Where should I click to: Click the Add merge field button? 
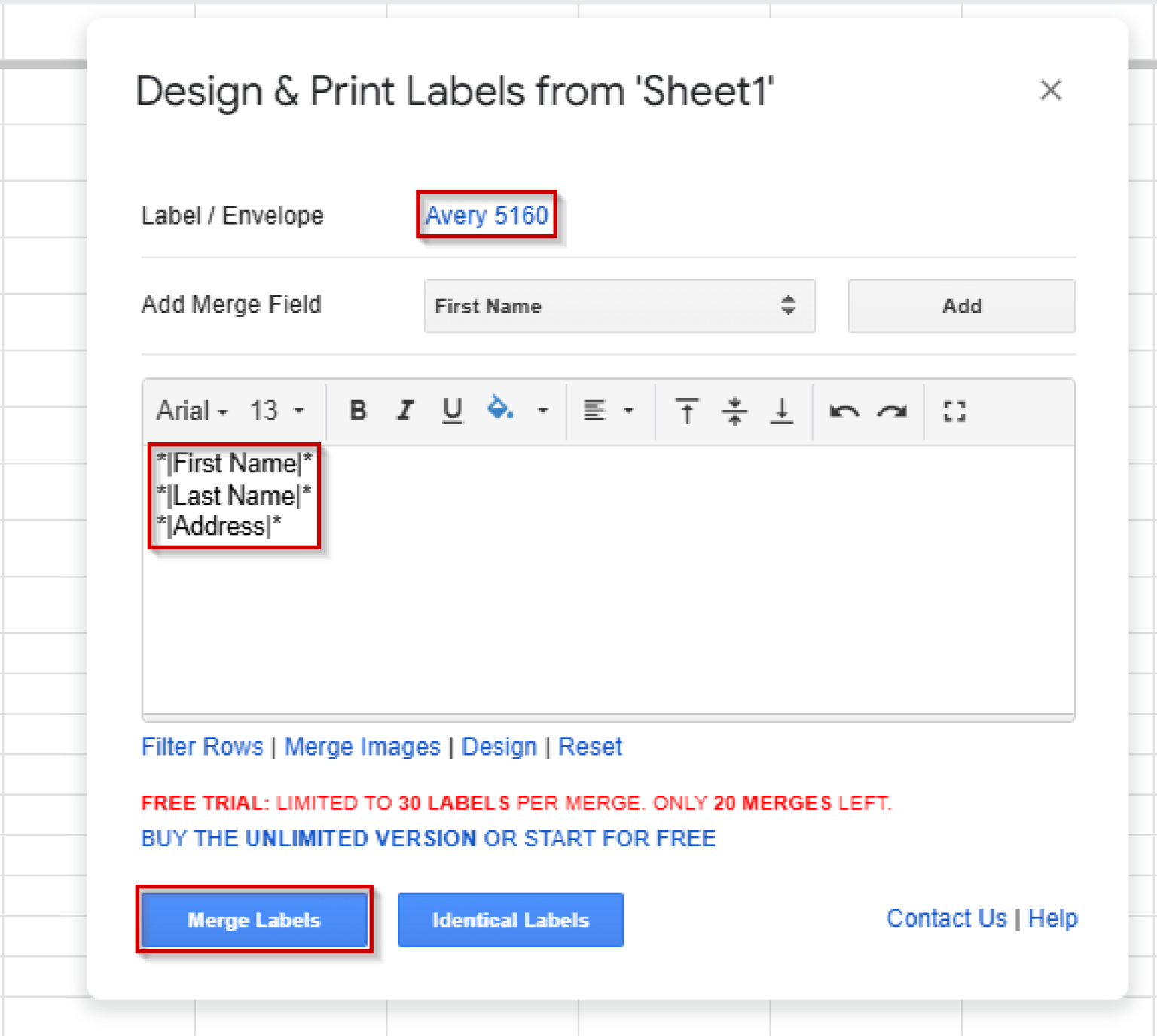click(961, 306)
